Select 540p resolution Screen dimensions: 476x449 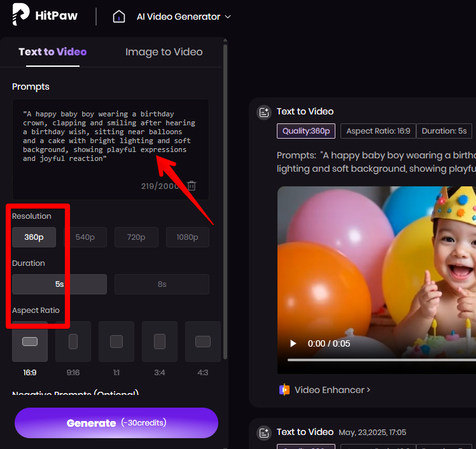click(x=85, y=237)
